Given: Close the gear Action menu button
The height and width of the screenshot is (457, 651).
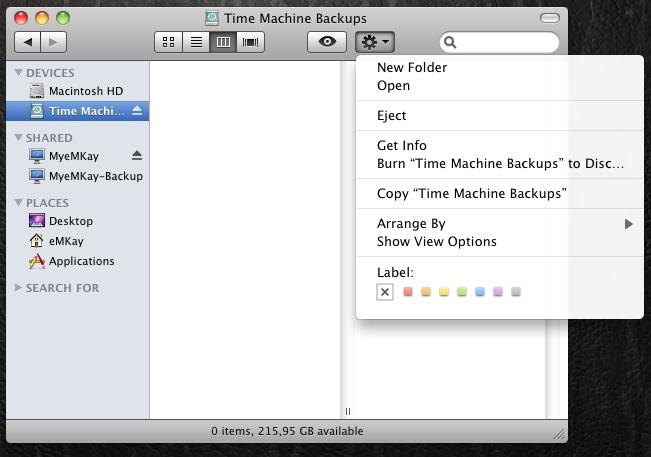Looking at the screenshot, I should point(375,42).
